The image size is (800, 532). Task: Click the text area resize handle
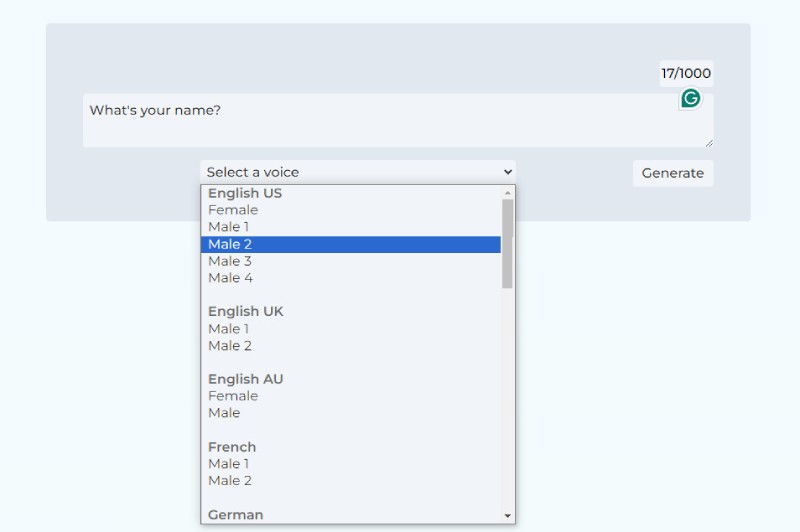tap(709, 143)
